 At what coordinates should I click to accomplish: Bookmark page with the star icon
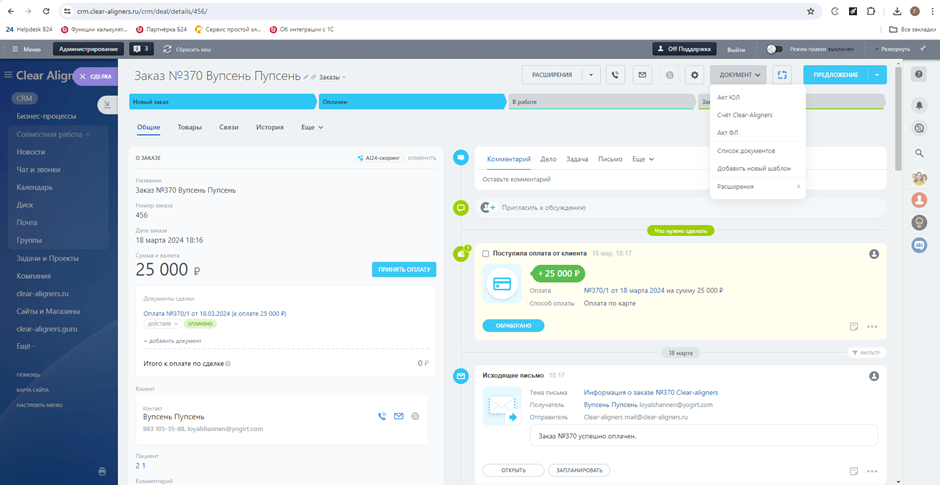[x=811, y=11]
